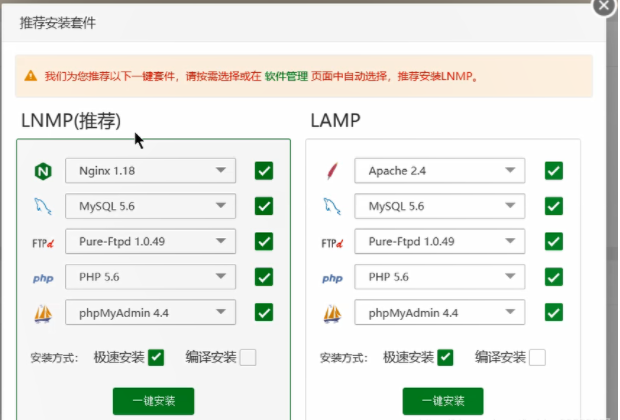The image size is (620, 420).
Task: Click the MySQL dolphin icon in LNMP
Action: click(x=42, y=206)
